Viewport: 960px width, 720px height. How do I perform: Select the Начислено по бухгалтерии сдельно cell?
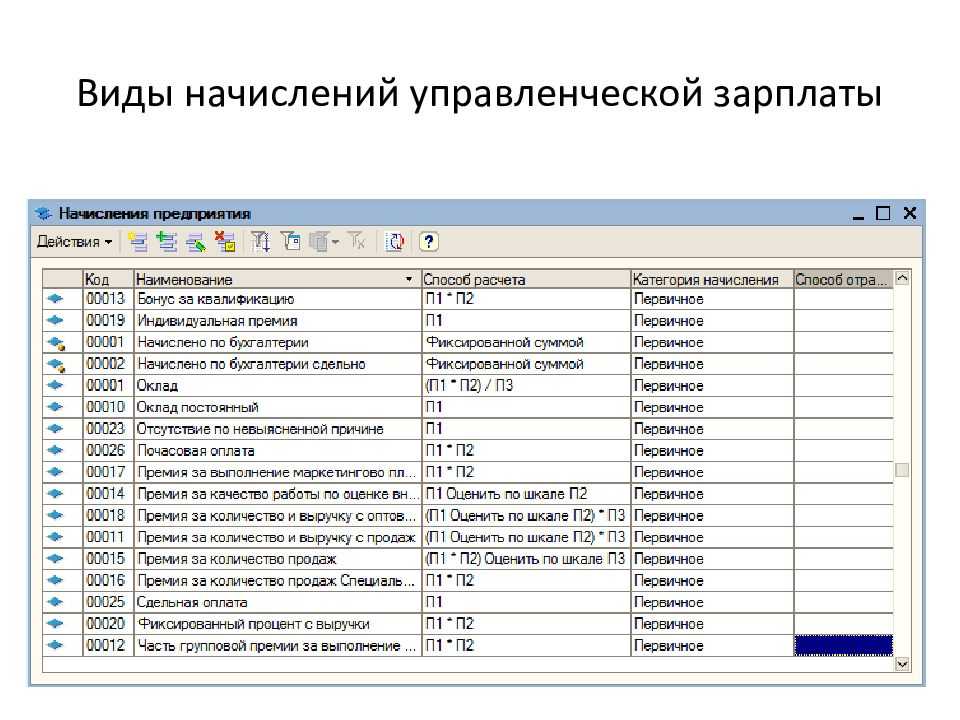point(277,364)
